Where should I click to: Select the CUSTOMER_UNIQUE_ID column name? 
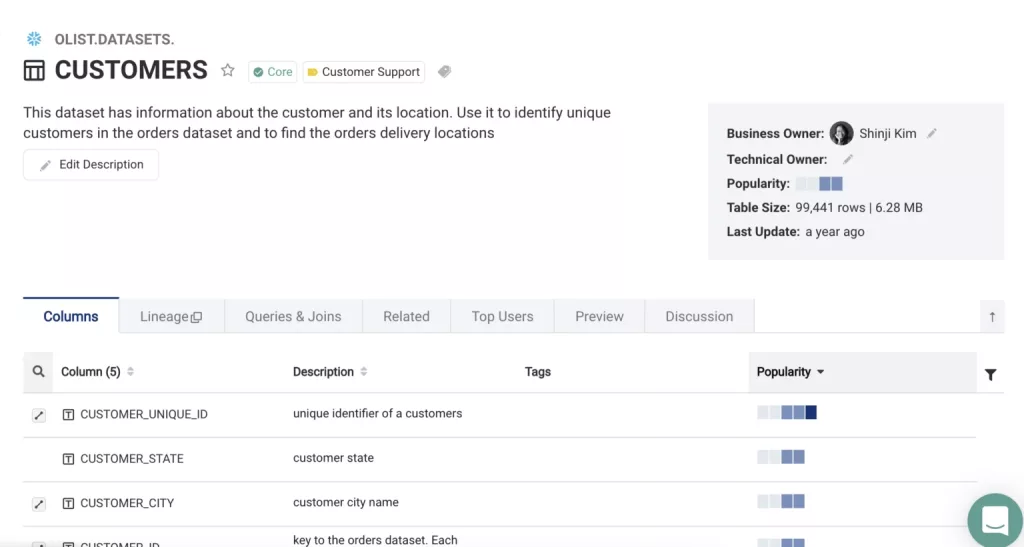tap(144, 414)
